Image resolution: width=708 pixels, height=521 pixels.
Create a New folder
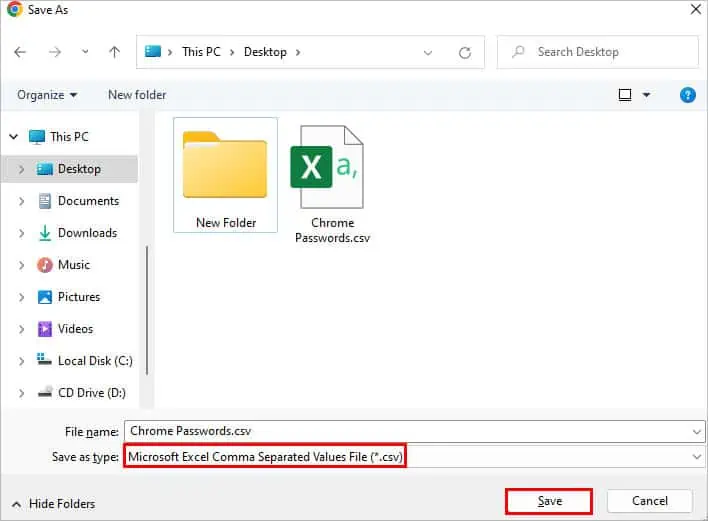pyautogui.click(x=137, y=95)
